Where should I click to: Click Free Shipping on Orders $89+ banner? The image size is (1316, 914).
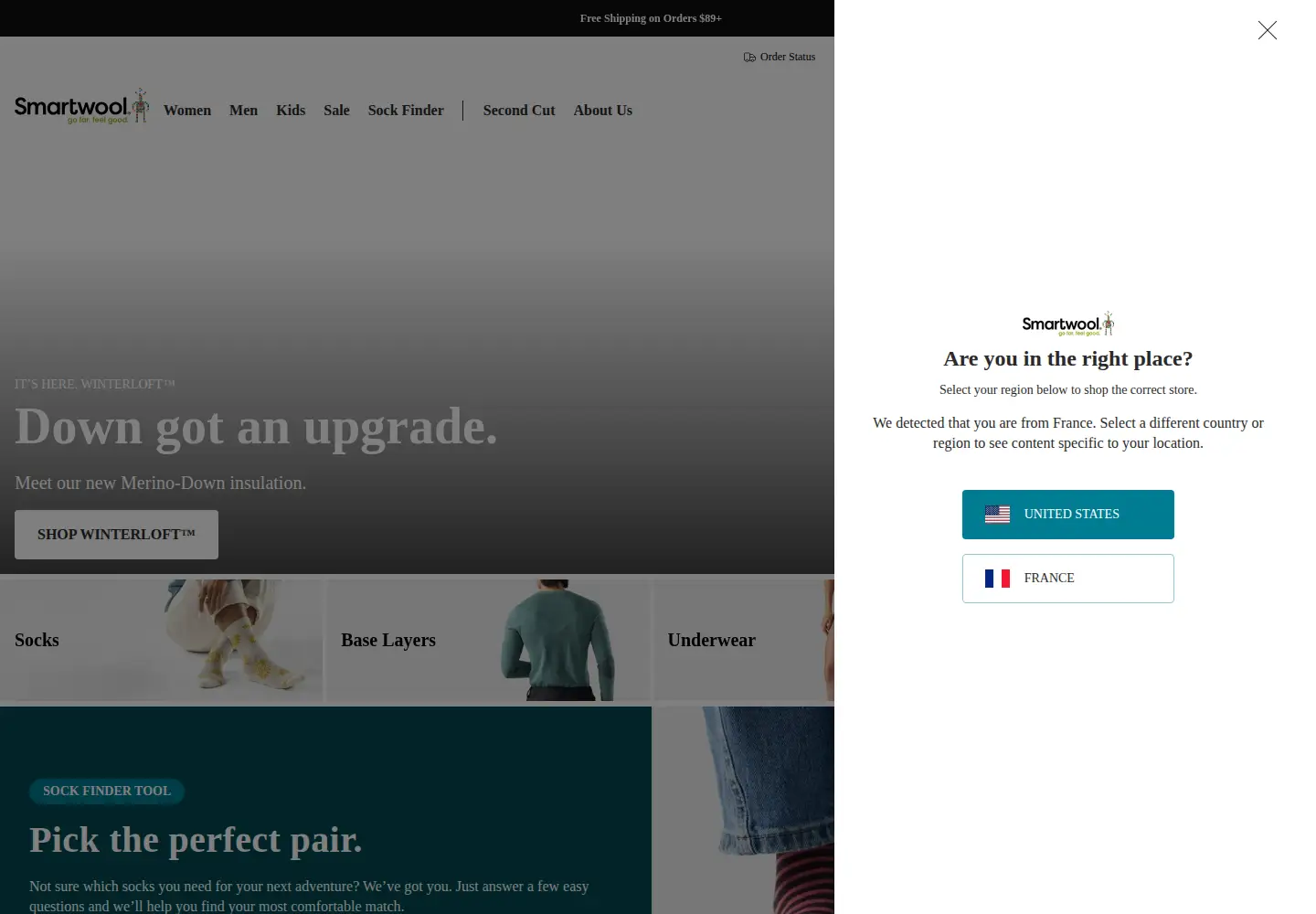(x=651, y=18)
